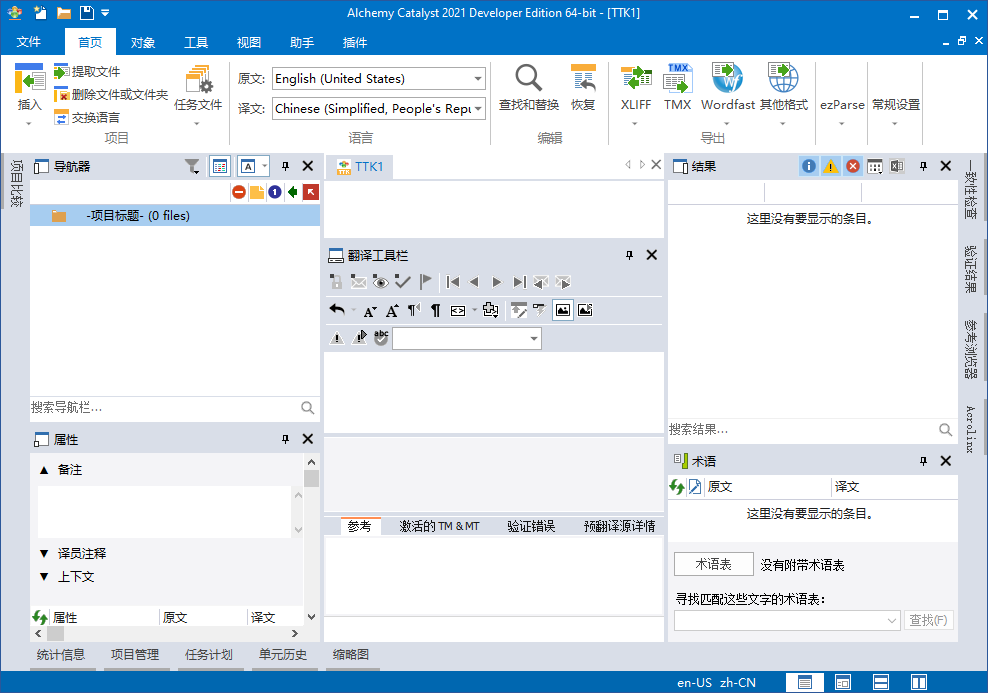988x693 pixels.
Task: Open the 项目管理 project management bottom tab
Action: point(135,655)
